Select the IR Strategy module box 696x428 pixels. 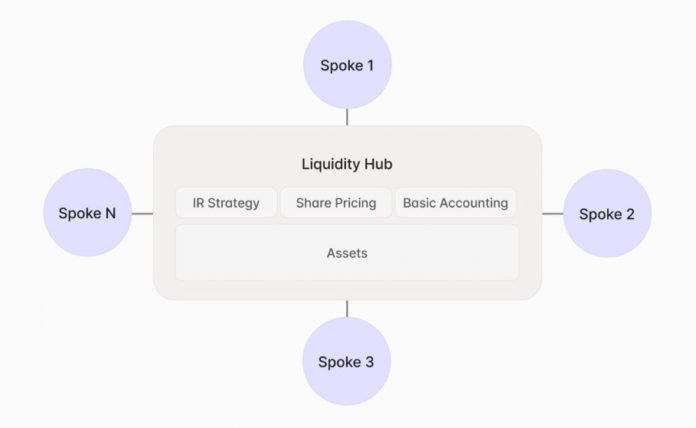pyautogui.click(x=225, y=203)
